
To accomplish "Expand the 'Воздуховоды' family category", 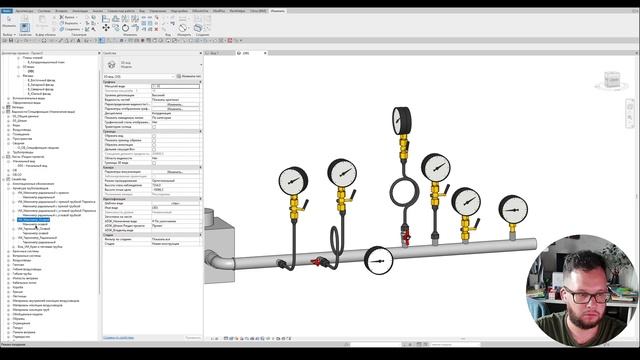I will point(9,260).
